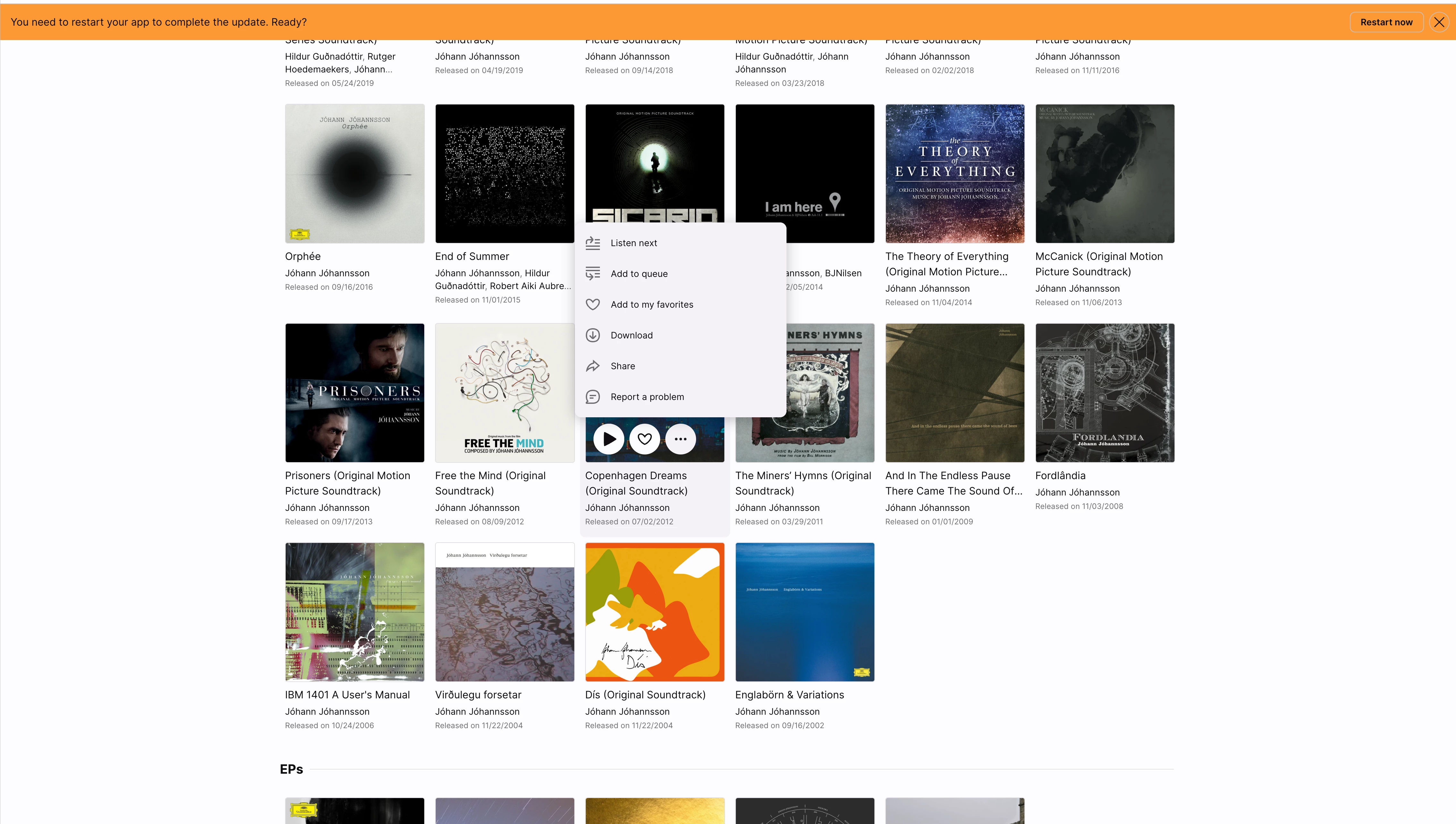Click the Listen next queue icon
Screen dimensions: 1456x824
point(593,243)
